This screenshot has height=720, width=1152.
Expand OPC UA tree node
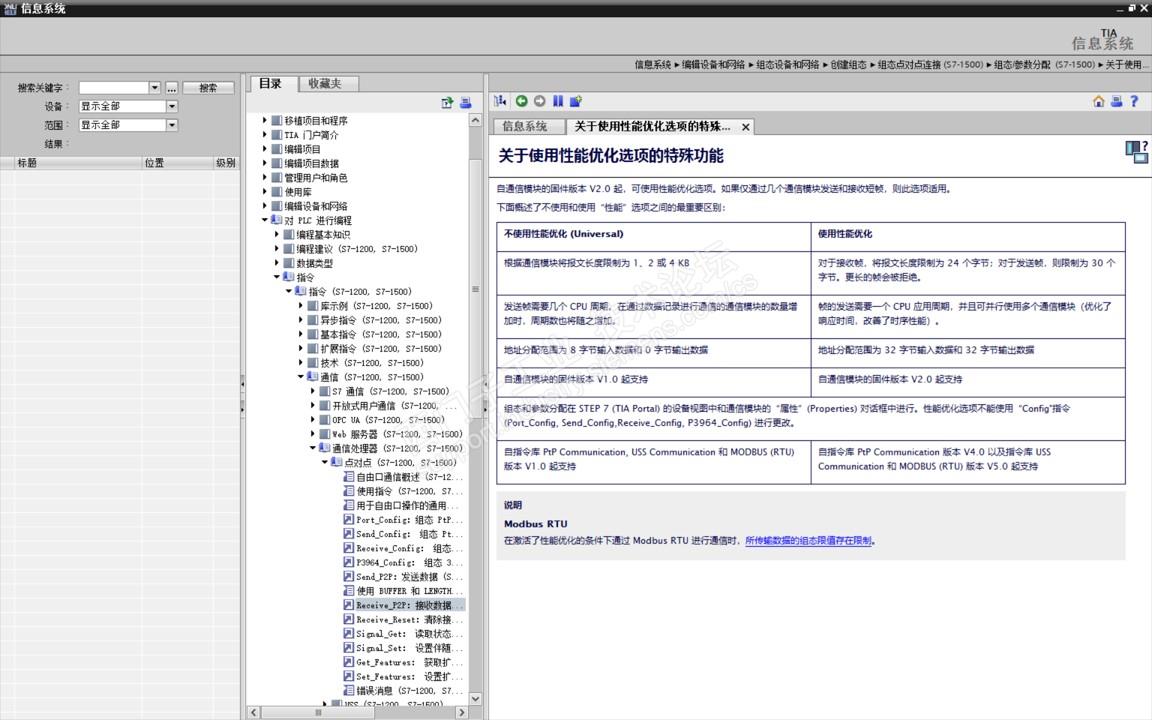[312, 420]
